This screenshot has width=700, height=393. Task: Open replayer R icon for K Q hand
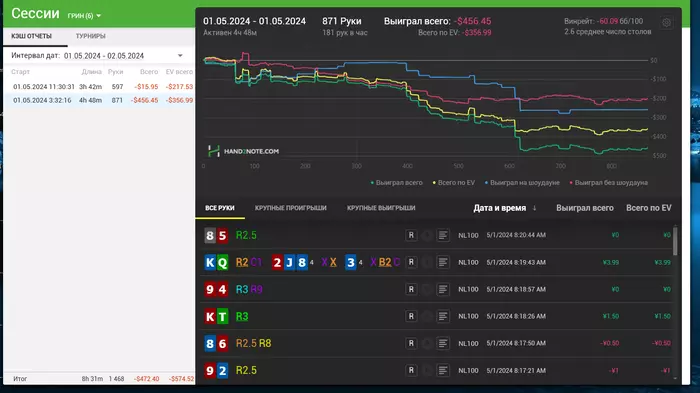(x=411, y=262)
